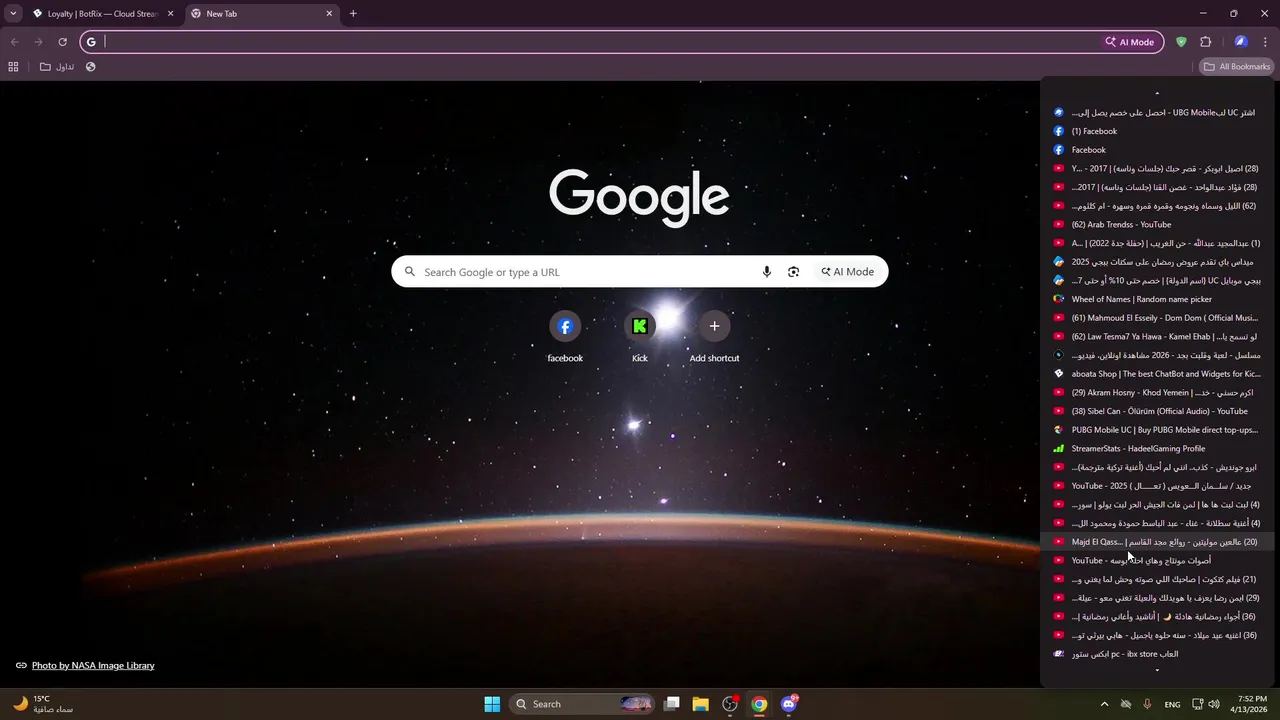Open the (1) Facebook bookmark
The width and height of the screenshot is (1280, 720).
point(1157,131)
